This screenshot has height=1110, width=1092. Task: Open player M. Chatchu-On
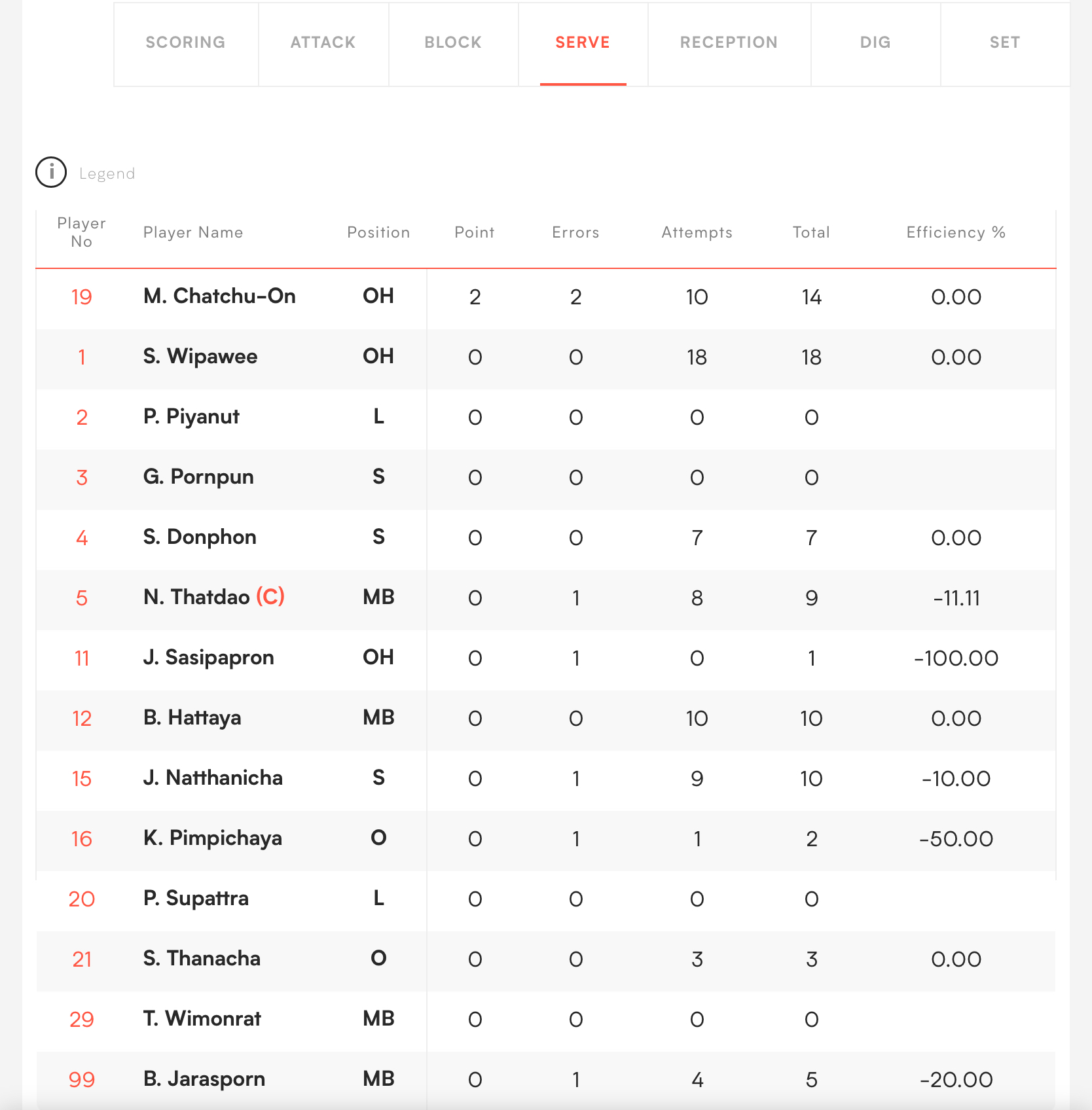click(x=219, y=296)
